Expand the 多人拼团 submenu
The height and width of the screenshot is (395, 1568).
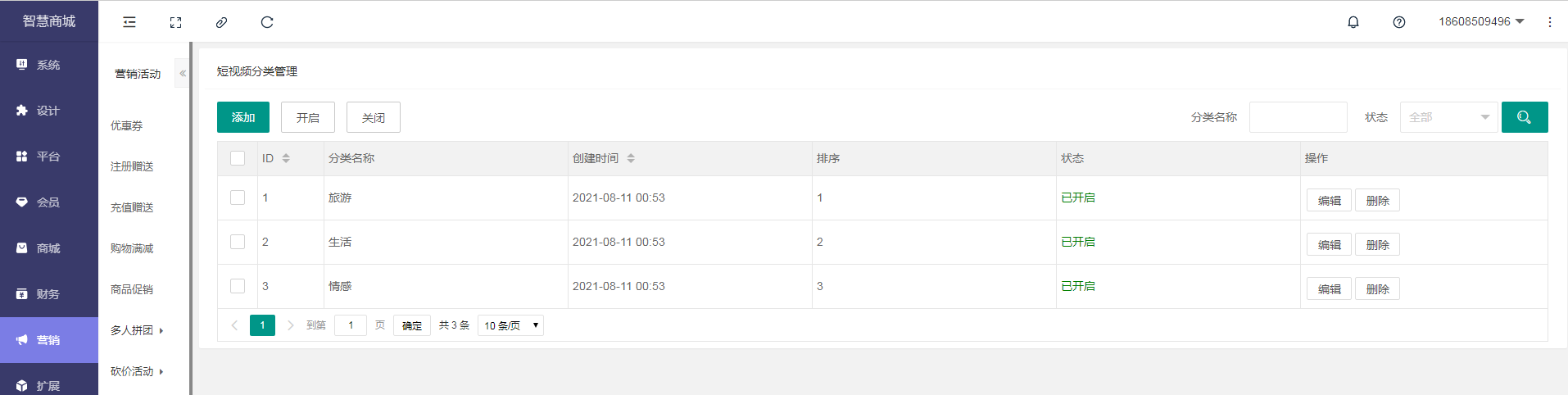pos(138,330)
